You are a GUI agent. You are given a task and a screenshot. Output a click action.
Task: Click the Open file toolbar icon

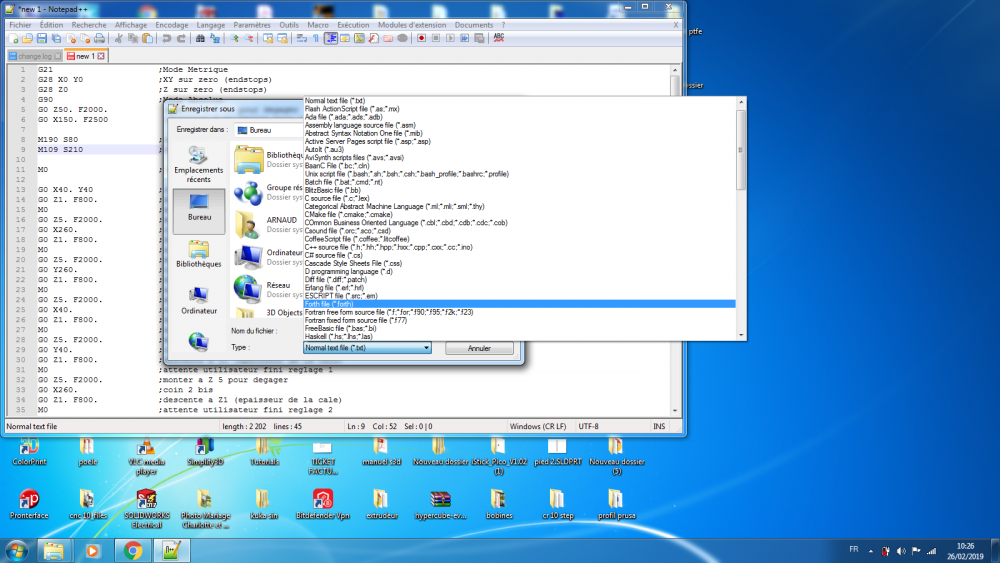click(27, 38)
